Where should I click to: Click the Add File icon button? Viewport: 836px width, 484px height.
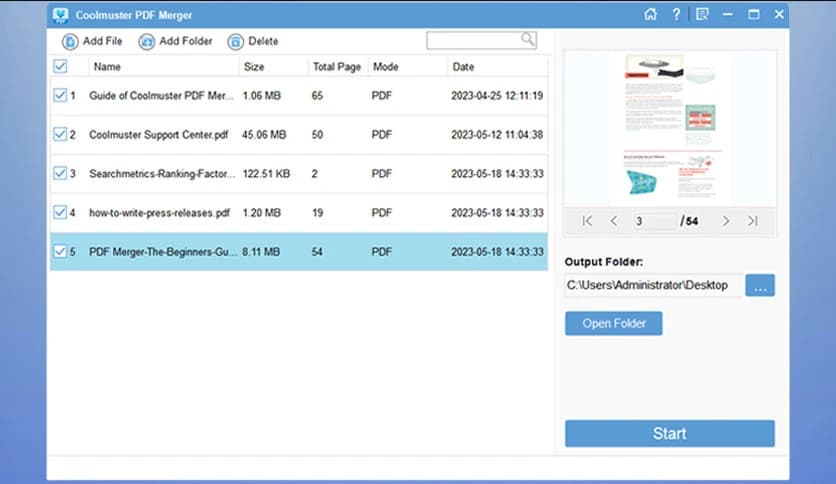pos(70,42)
